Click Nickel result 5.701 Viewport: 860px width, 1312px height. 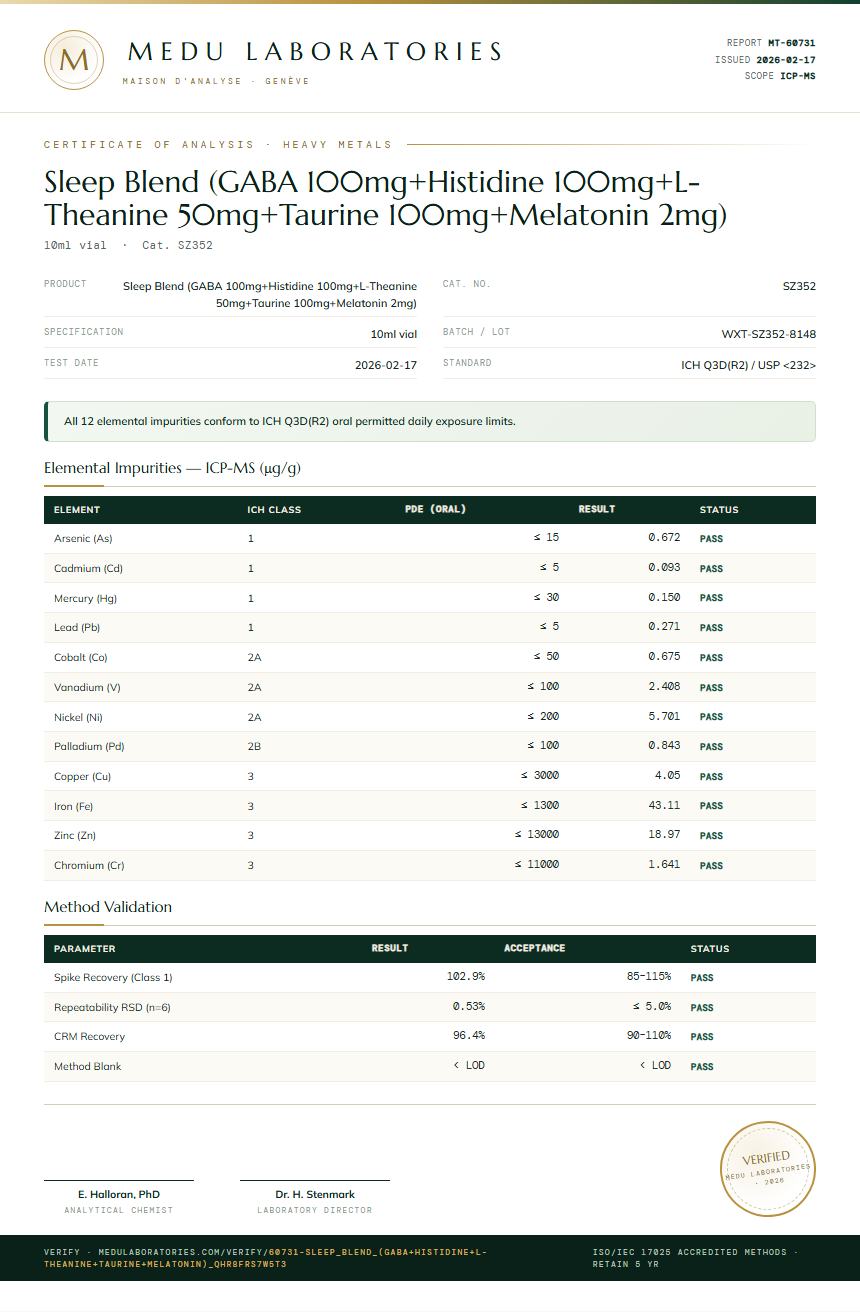tap(664, 716)
